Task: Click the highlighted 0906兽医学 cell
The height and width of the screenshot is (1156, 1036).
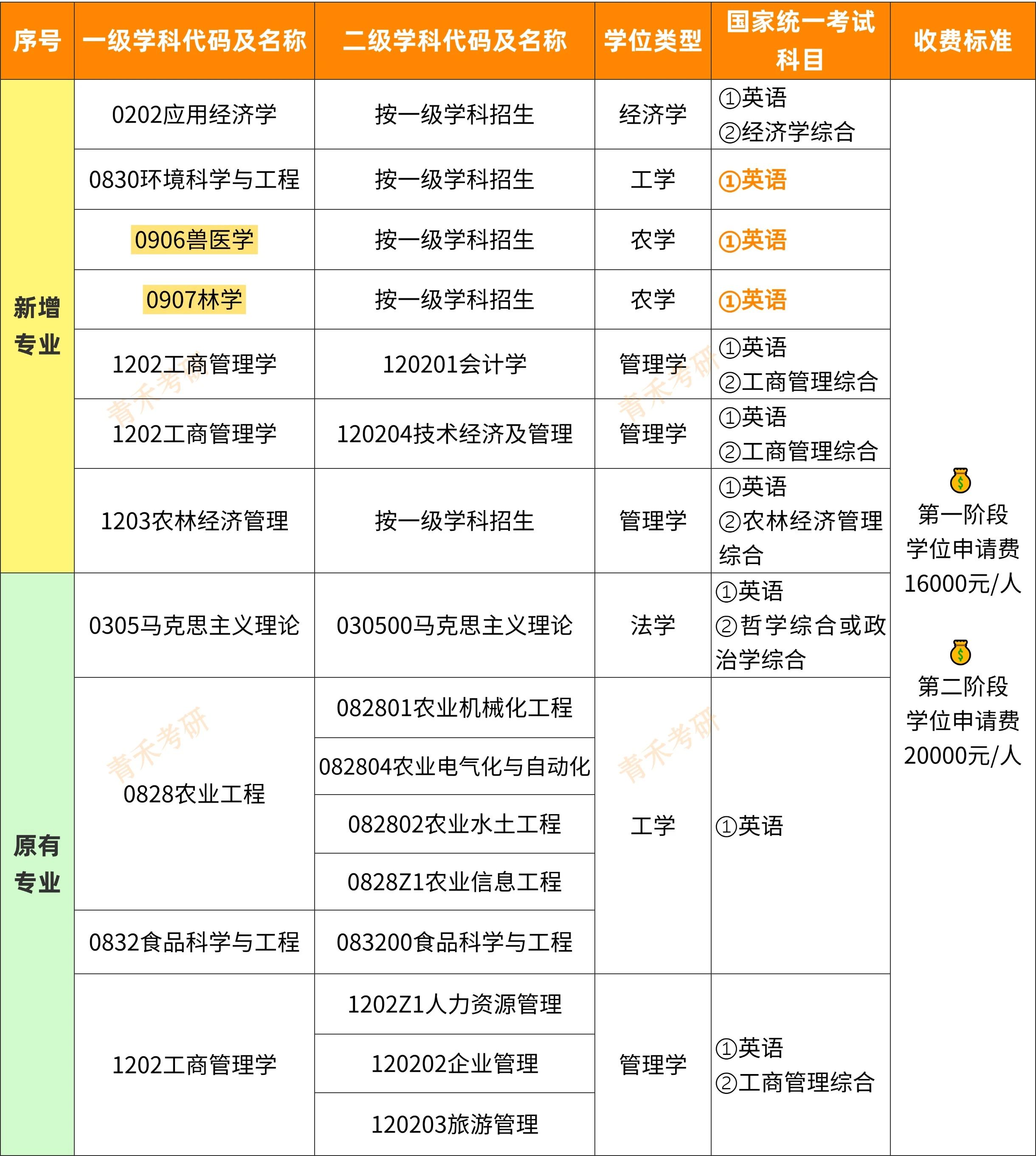Action: pos(194,240)
